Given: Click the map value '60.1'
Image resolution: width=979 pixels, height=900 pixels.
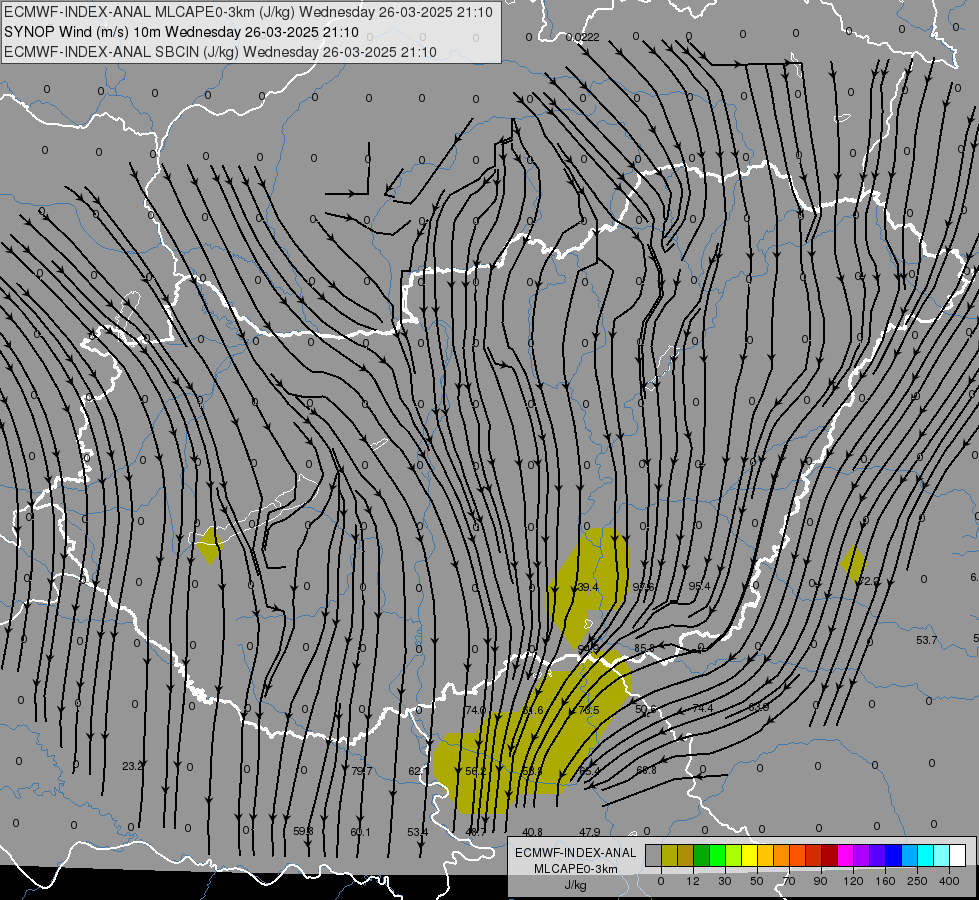Looking at the screenshot, I should click(x=360, y=832).
